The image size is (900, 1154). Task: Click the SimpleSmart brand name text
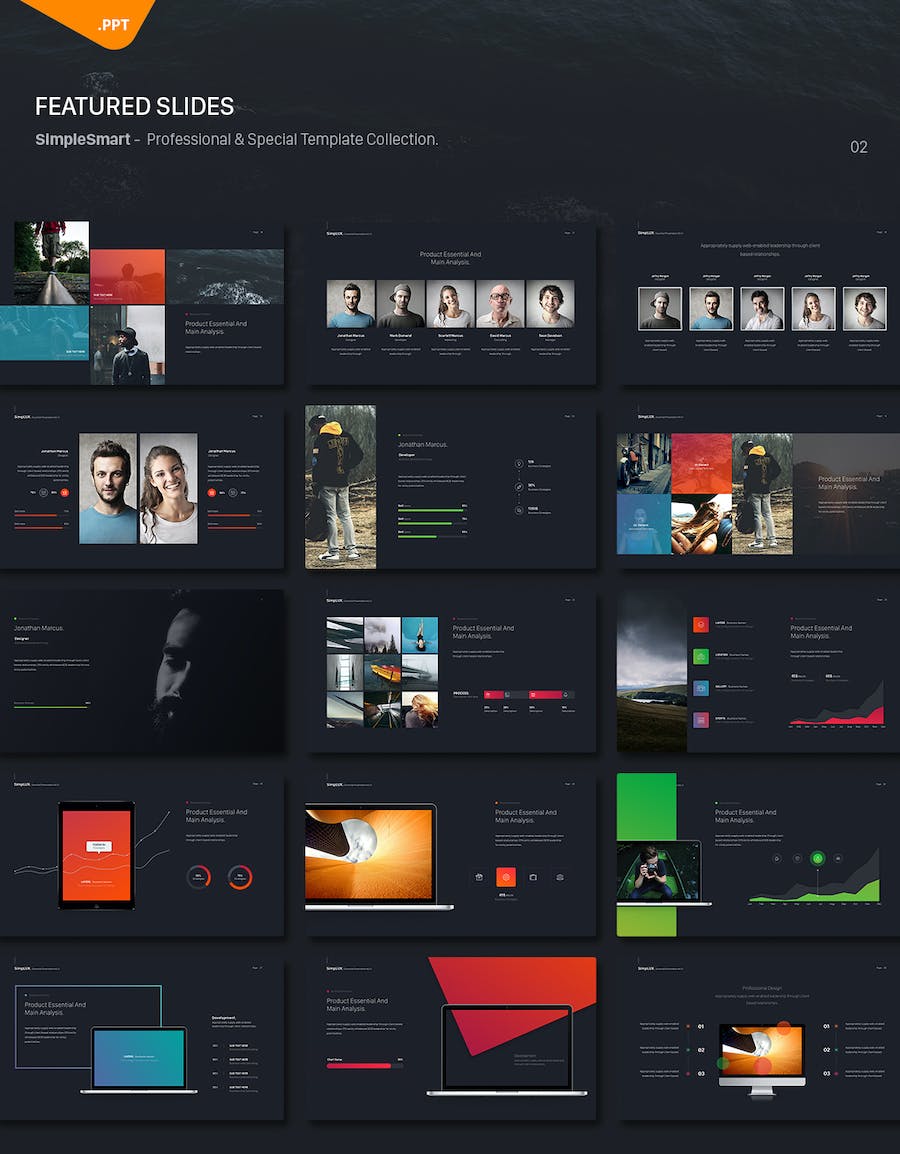[83, 139]
